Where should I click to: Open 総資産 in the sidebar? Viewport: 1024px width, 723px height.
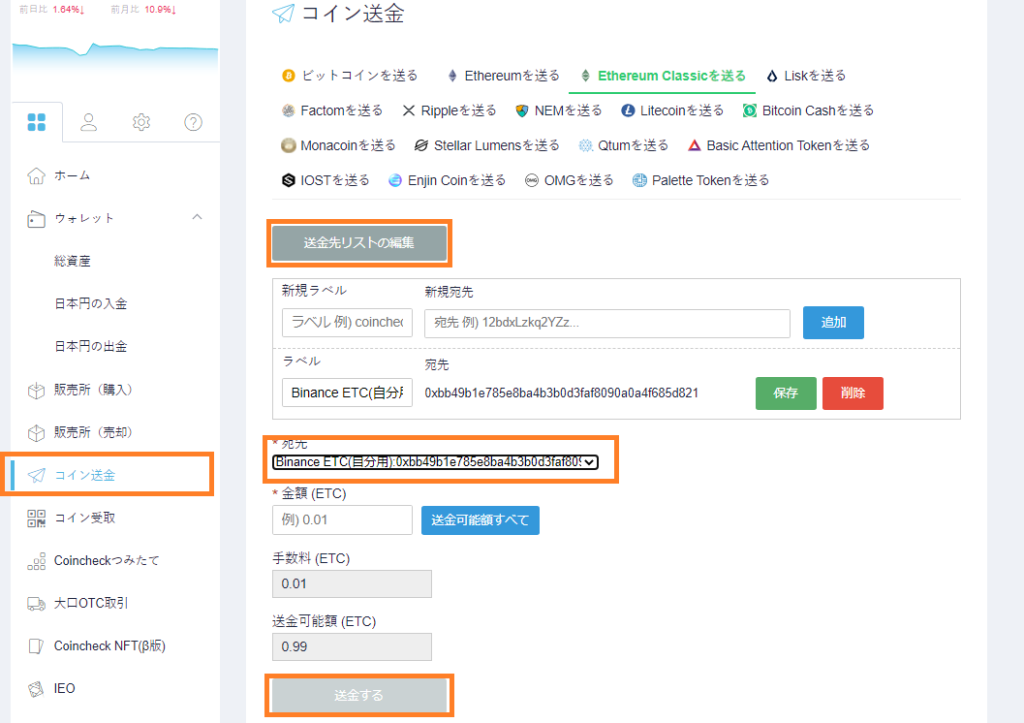(x=72, y=261)
